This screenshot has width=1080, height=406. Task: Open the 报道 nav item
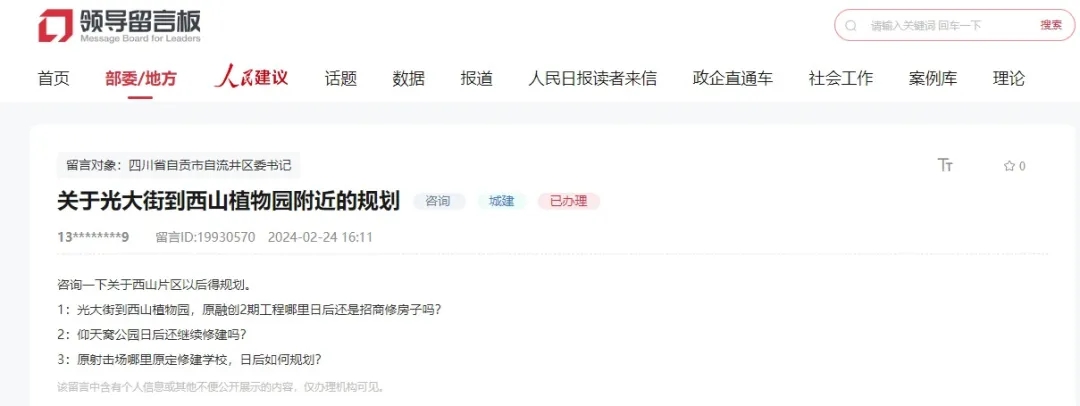[477, 79]
